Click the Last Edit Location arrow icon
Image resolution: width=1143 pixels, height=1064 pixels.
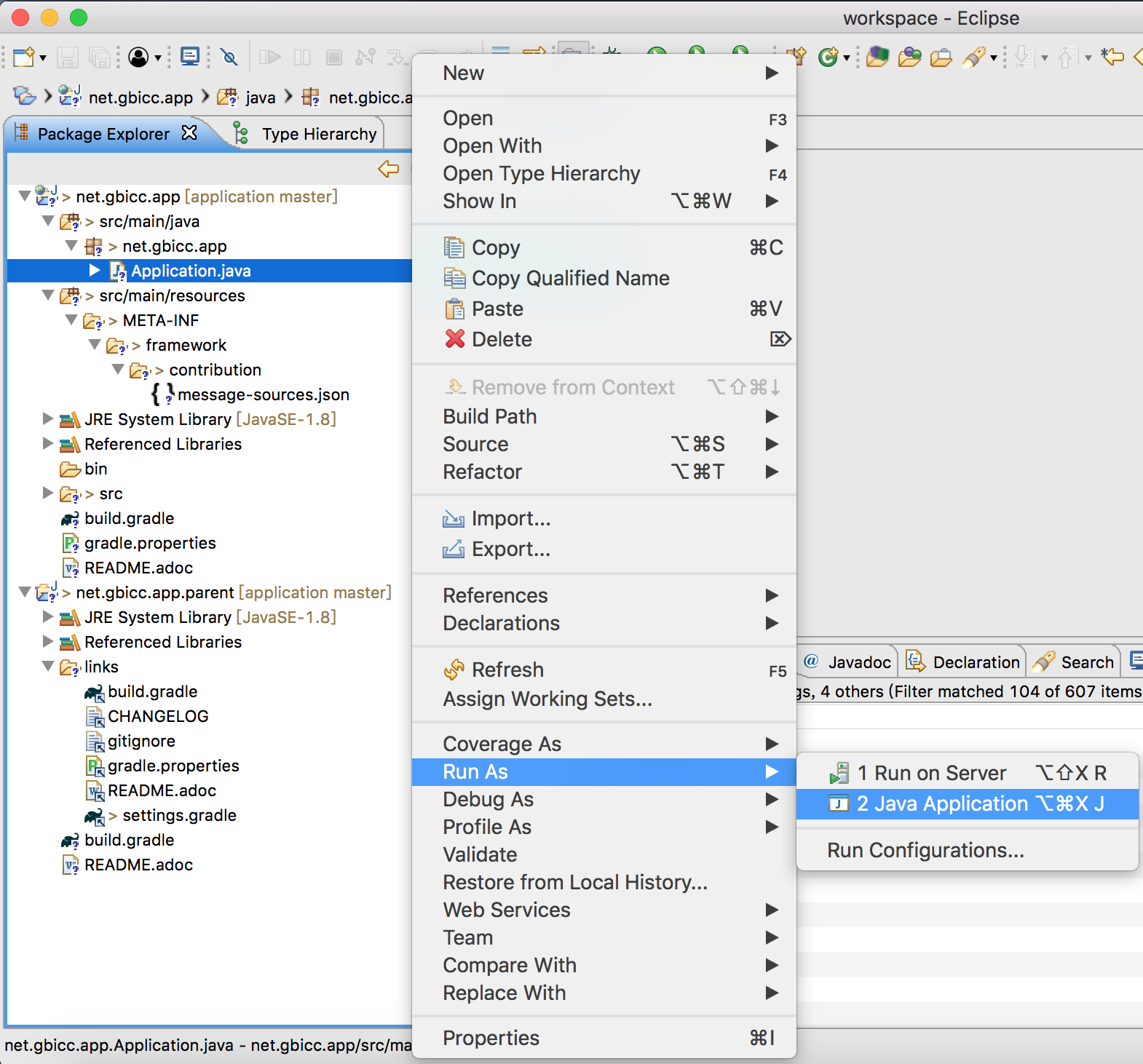click(1112, 57)
